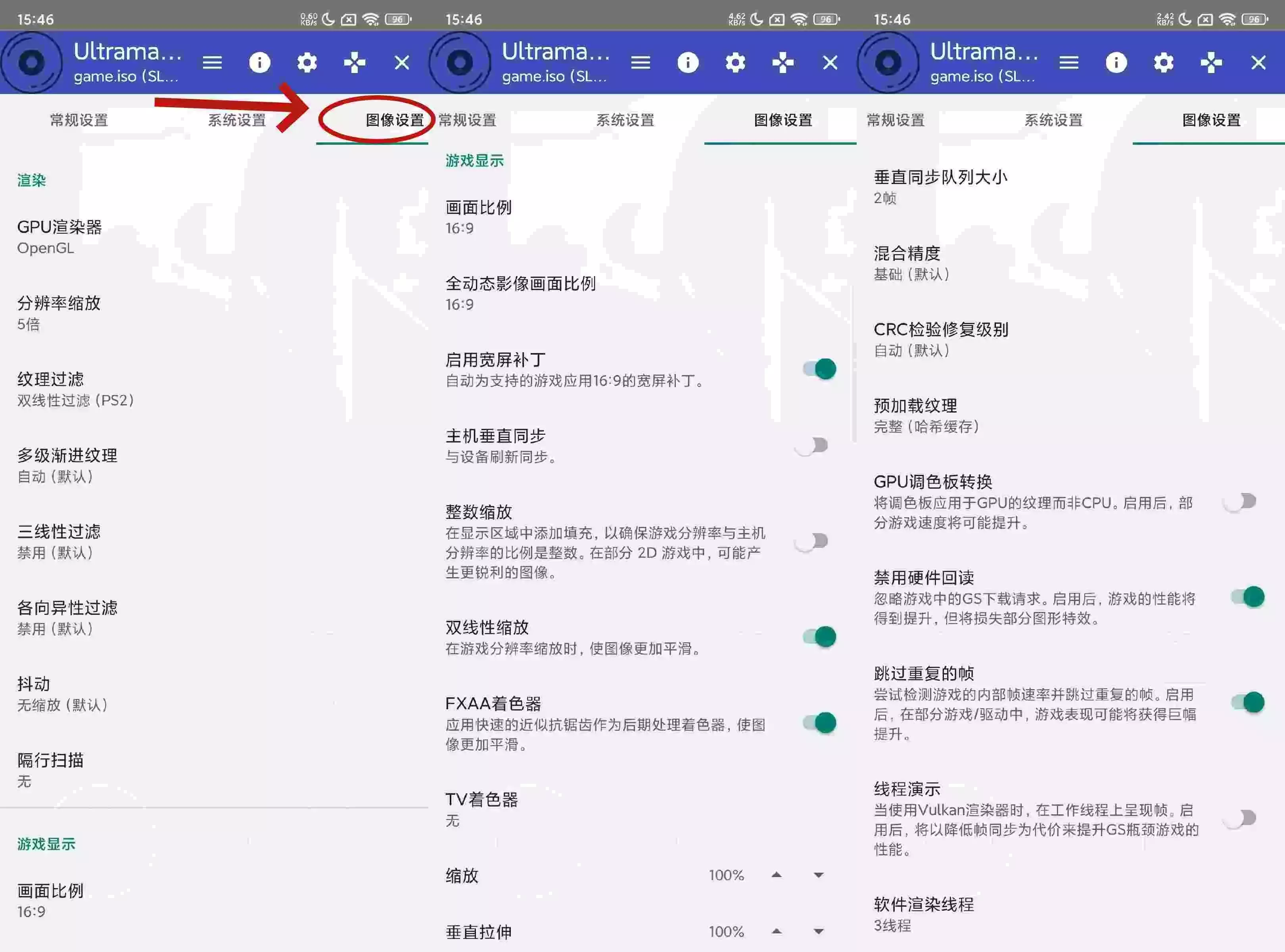This screenshot has height=952, width=1285.
Task: Open gamepad icon in rightmost screenshot header
Action: click(1211, 62)
